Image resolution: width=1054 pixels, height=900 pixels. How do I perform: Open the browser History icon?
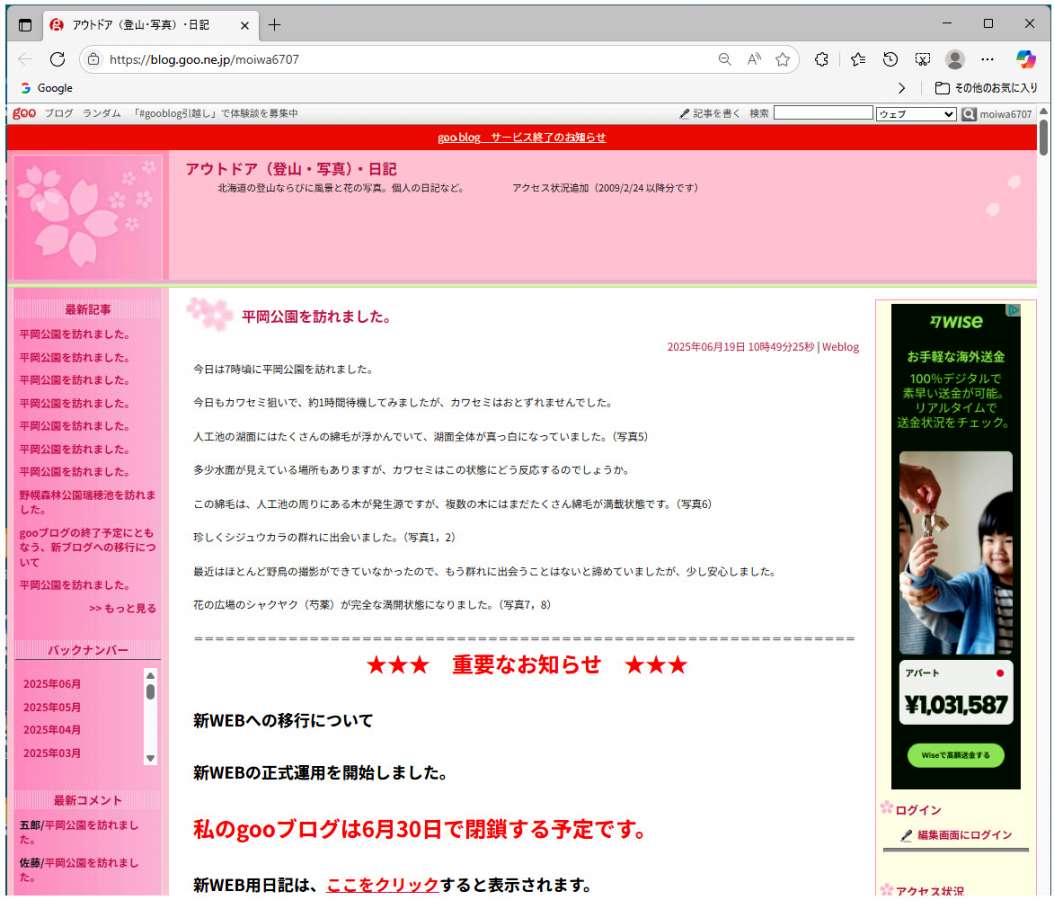[x=890, y=59]
